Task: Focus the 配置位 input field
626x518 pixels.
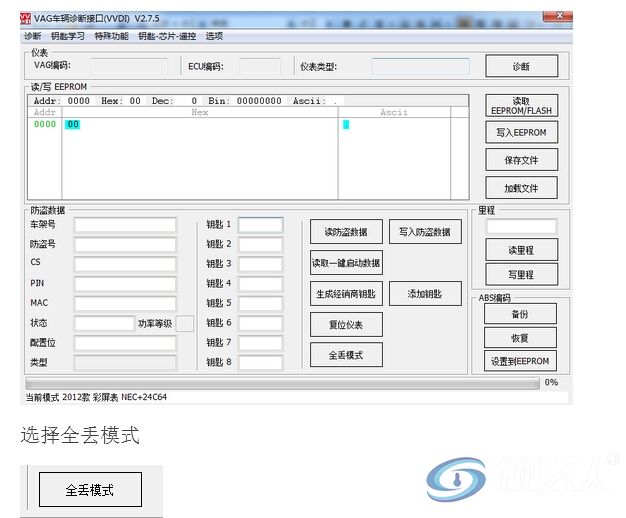Action: point(125,343)
